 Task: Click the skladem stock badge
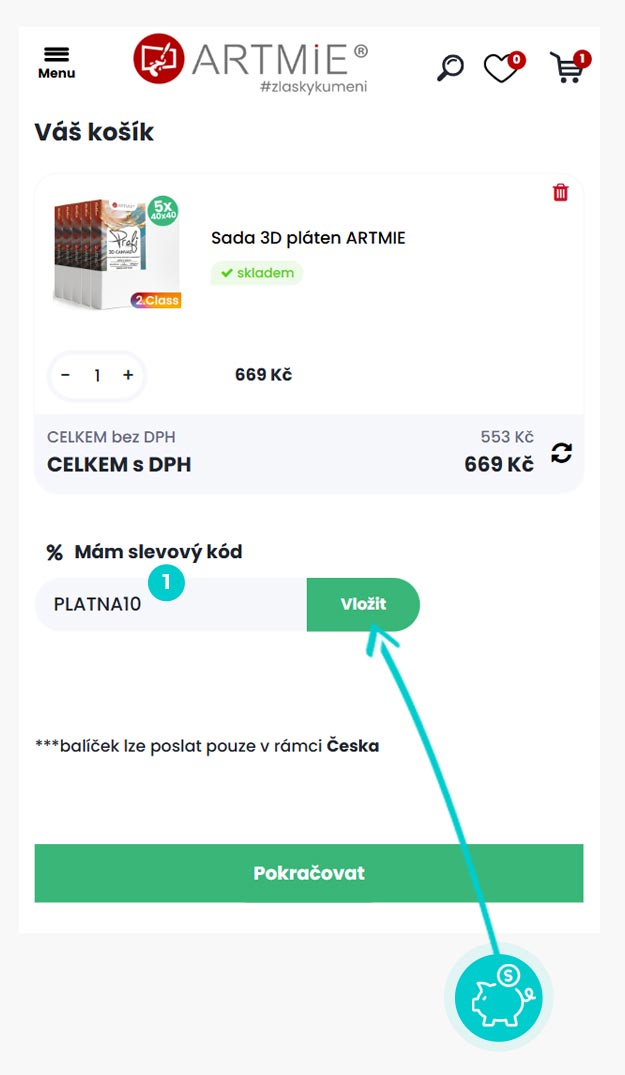tap(256, 273)
